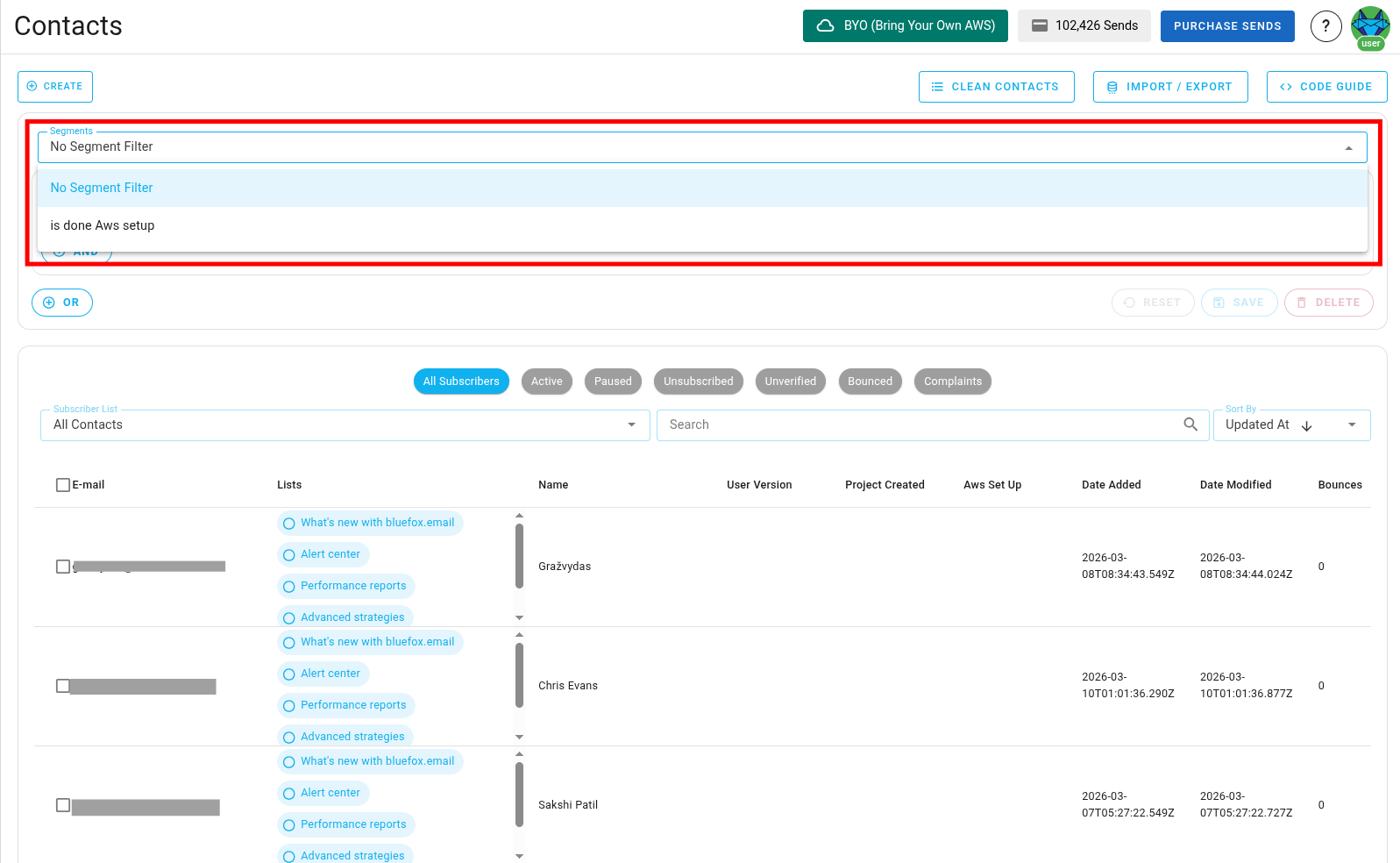Click PURCHASE SENDS button
This screenshot has height=863, width=1400.
click(1227, 26)
